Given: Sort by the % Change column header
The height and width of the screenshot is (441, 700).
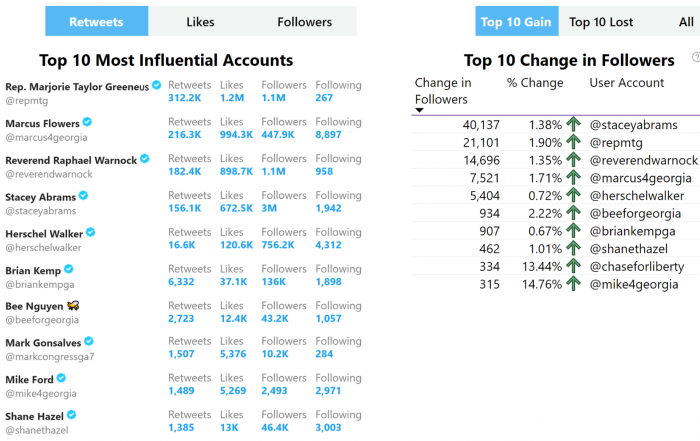Looking at the screenshot, I should coord(535,83).
